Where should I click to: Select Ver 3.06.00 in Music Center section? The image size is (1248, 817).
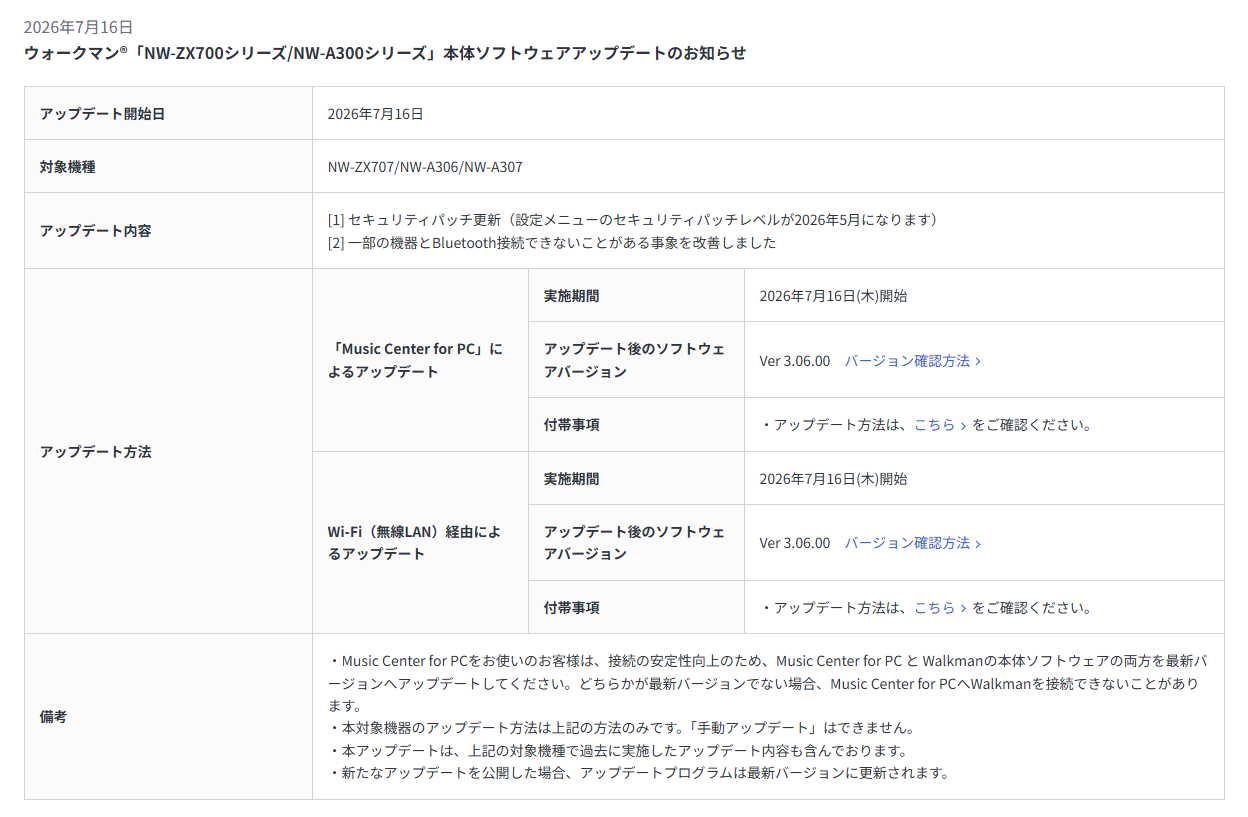795,361
